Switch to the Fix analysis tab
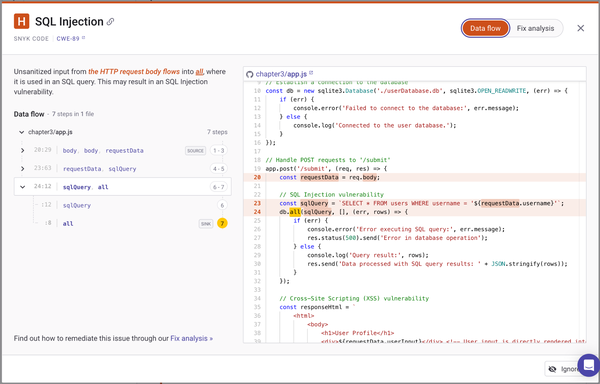 click(x=535, y=28)
